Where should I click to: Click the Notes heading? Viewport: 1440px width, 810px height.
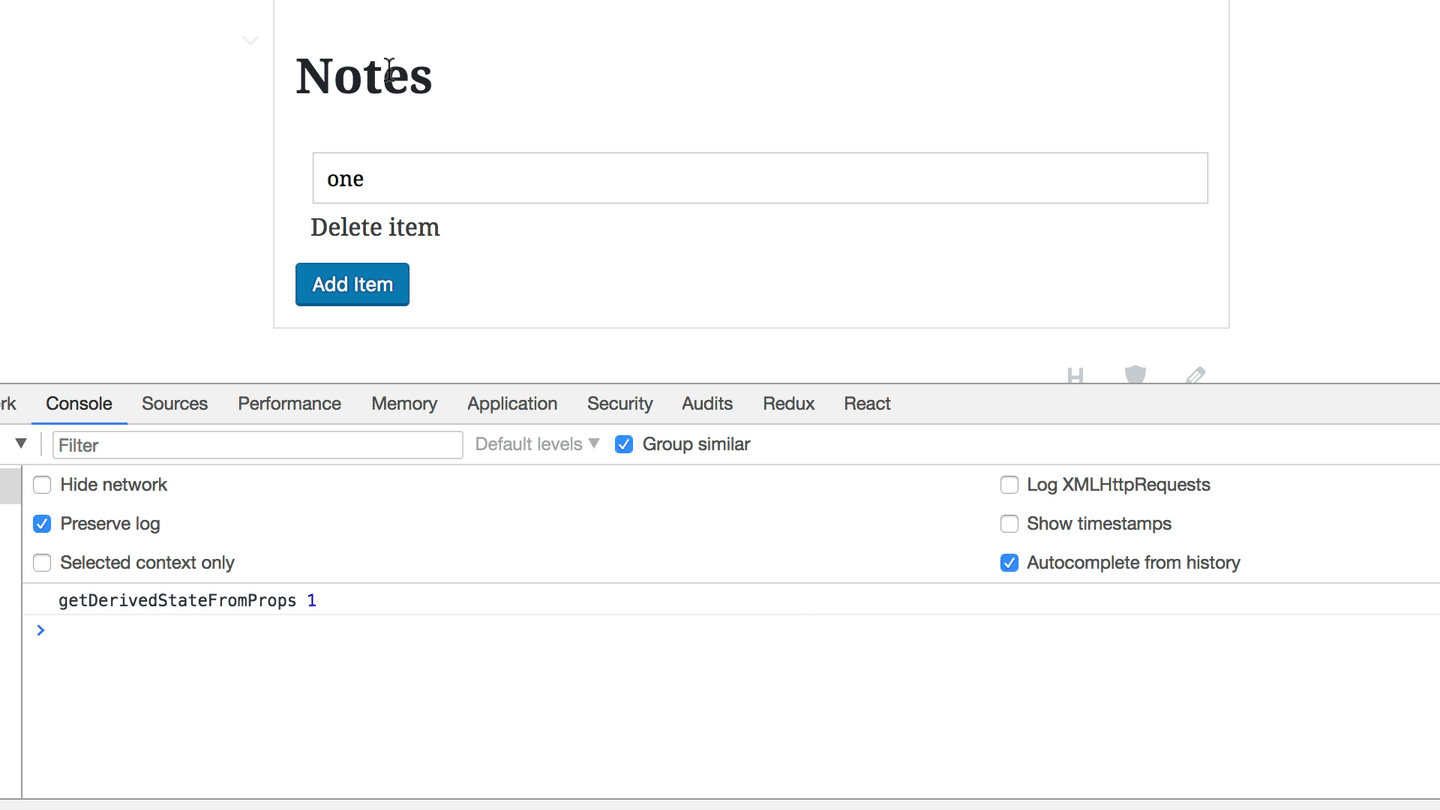[364, 76]
